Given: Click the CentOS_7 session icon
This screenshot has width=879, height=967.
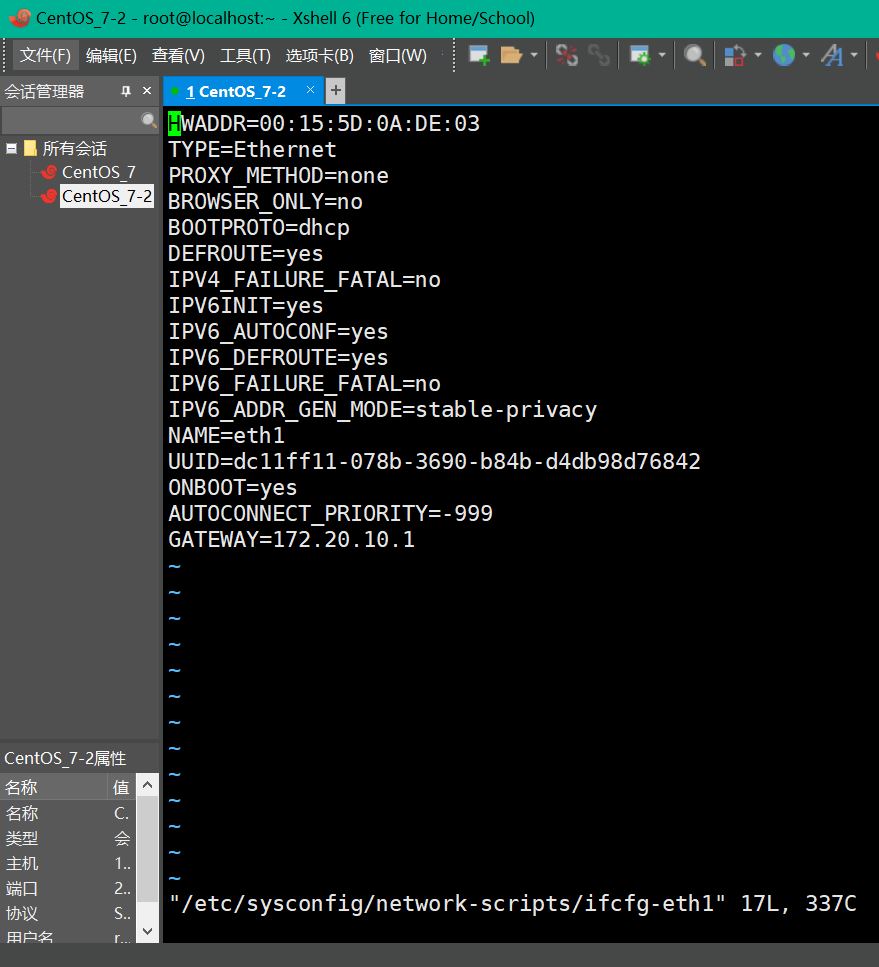Looking at the screenshot, I should pyautogui.click(x=49, y=172).
